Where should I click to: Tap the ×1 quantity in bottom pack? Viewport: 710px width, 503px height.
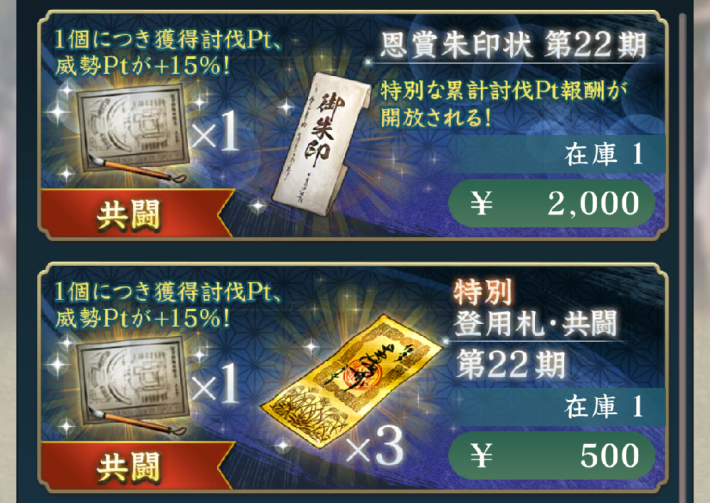click(x=216, y=383)
